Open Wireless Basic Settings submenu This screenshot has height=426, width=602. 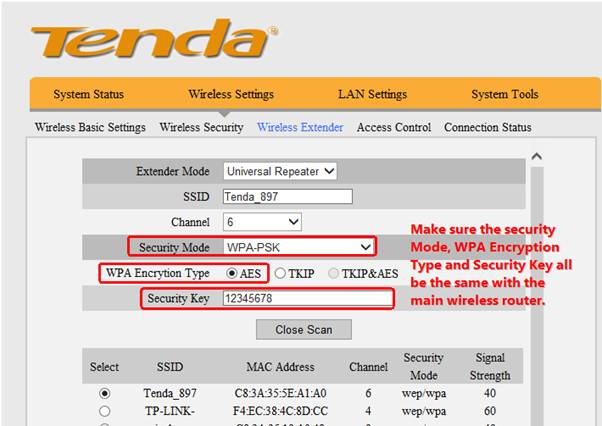point(90,127)
